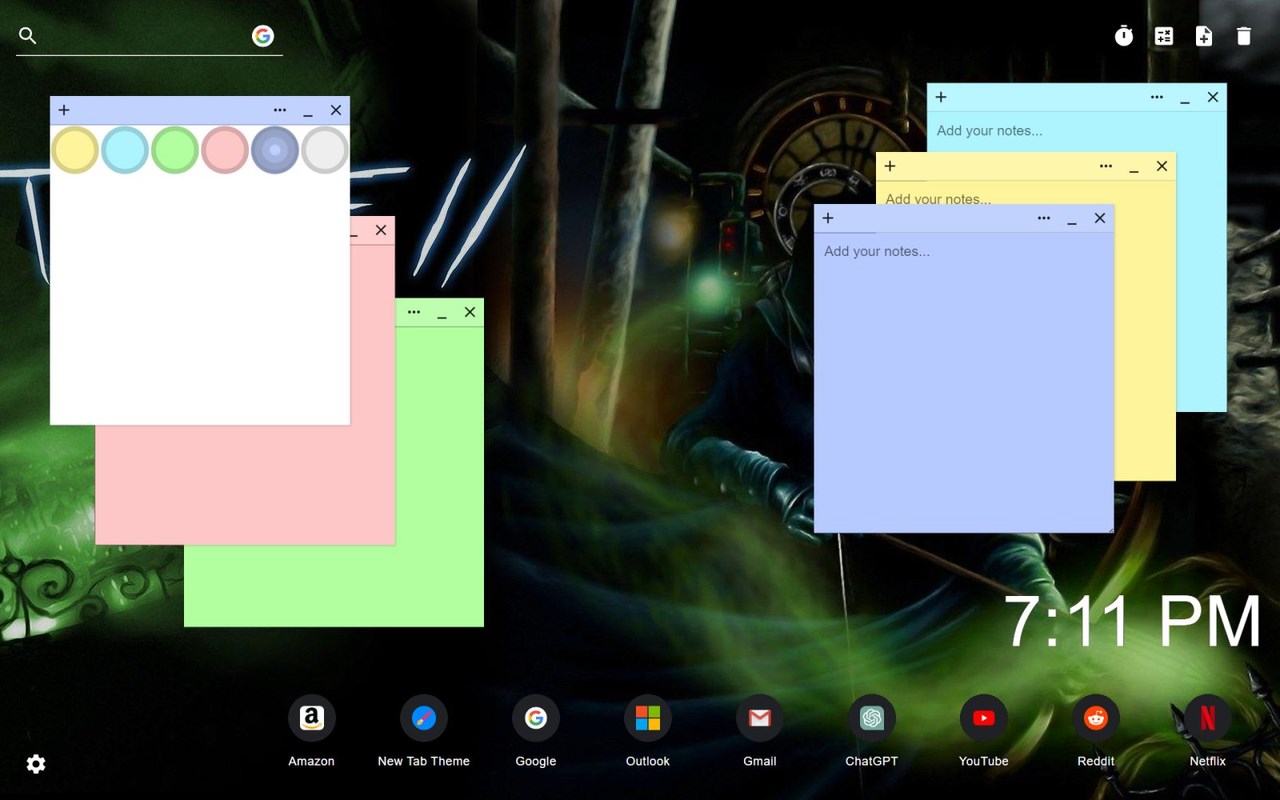Close the pink sticky note
This screenshot has height=800, width=1280.
[x=381, y=230]
